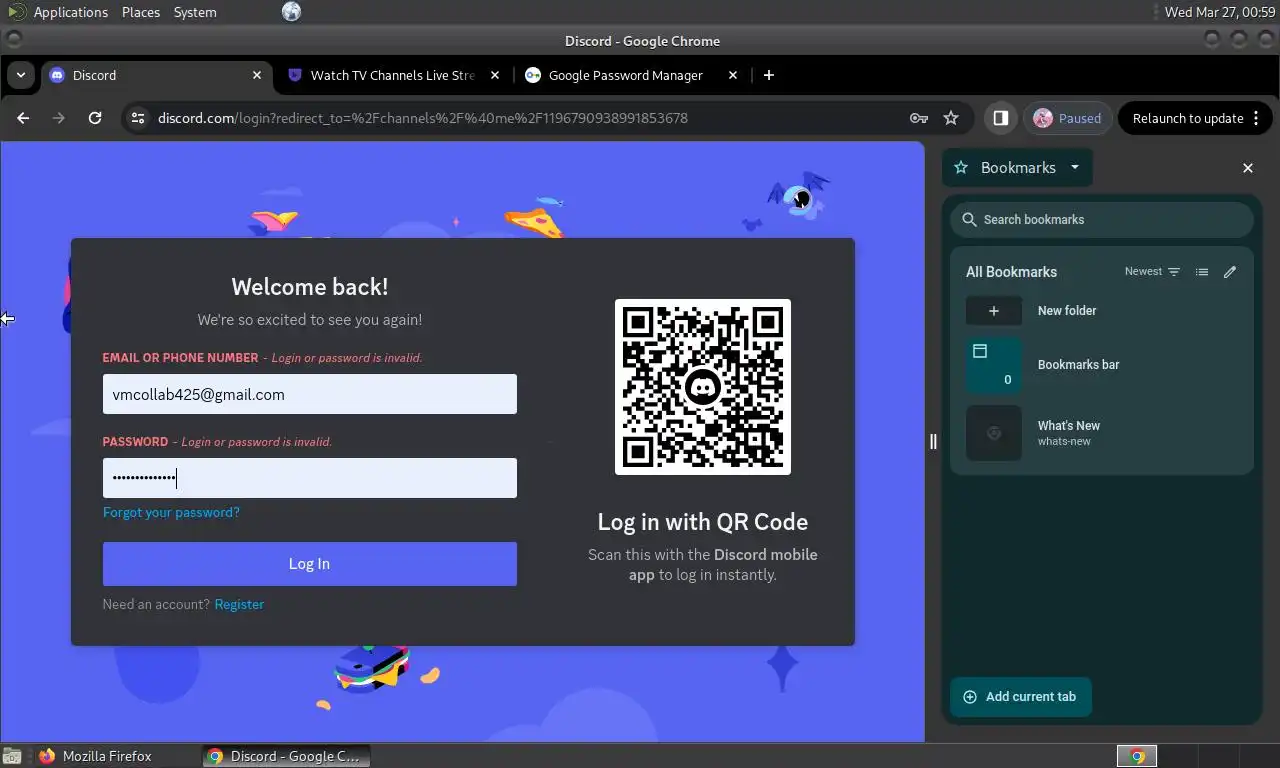Click the New folder plus icon

[994, 311]
